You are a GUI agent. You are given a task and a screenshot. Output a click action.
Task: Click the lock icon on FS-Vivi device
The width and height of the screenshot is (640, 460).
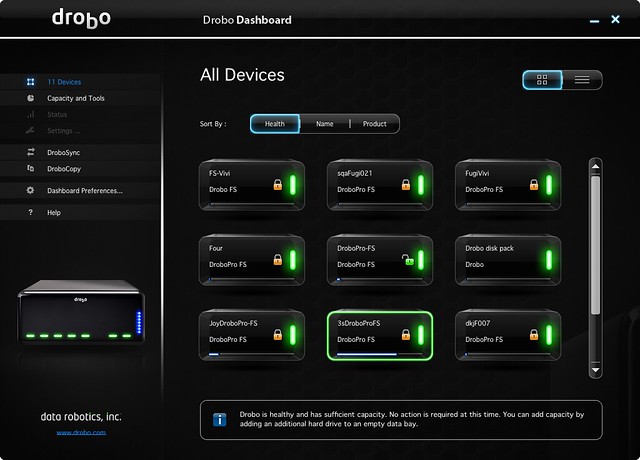tap(278, 184)
